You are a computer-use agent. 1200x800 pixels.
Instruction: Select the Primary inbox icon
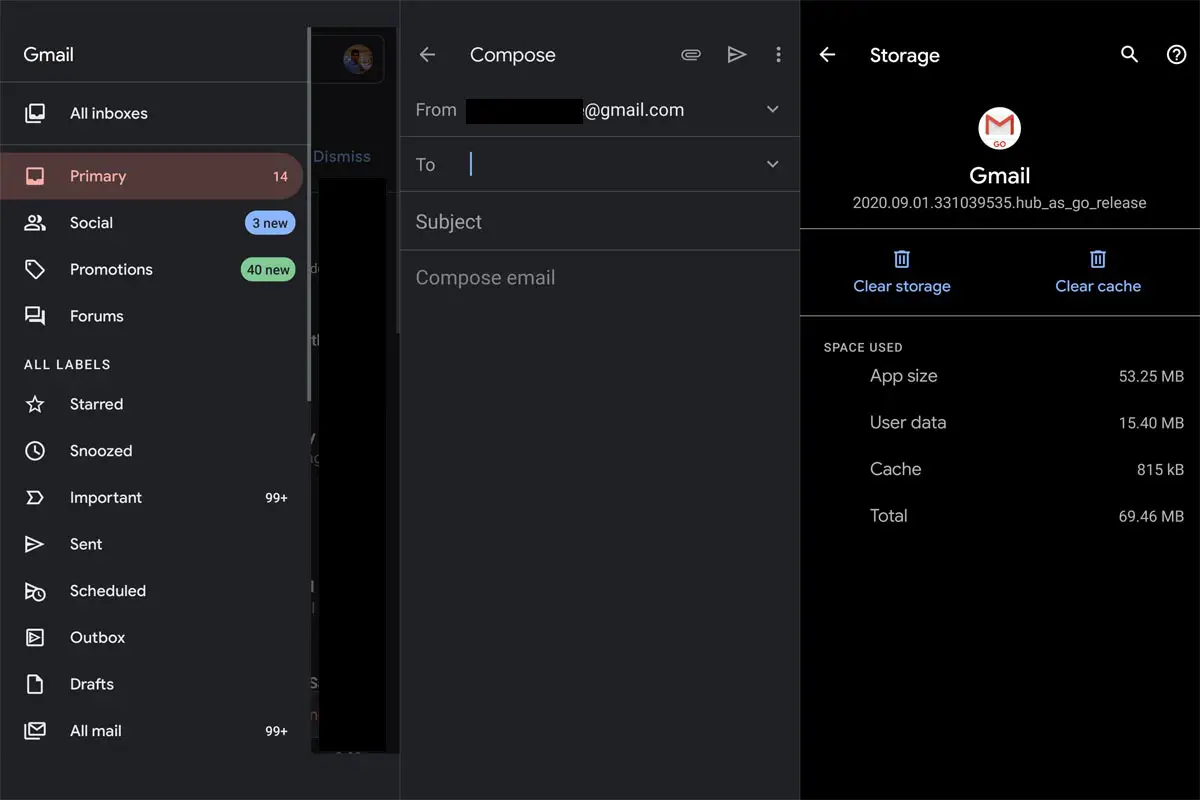(x=35, y=176)
